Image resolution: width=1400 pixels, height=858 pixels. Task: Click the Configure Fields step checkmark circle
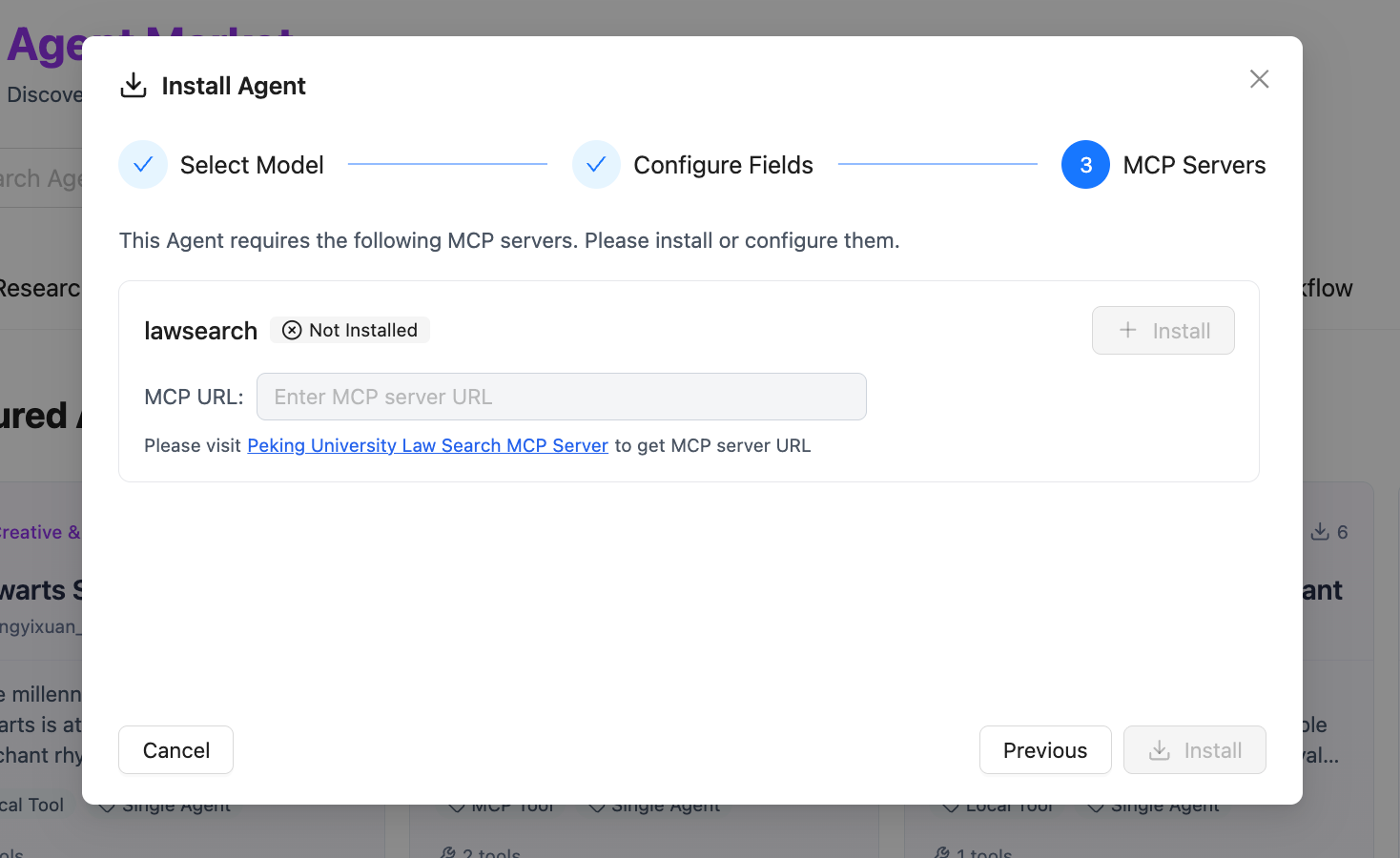coord(596,165)
